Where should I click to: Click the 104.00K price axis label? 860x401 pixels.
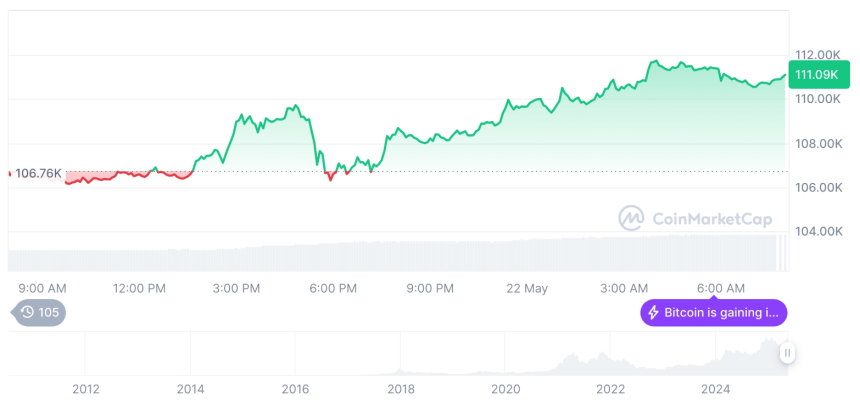click(817, 231)
